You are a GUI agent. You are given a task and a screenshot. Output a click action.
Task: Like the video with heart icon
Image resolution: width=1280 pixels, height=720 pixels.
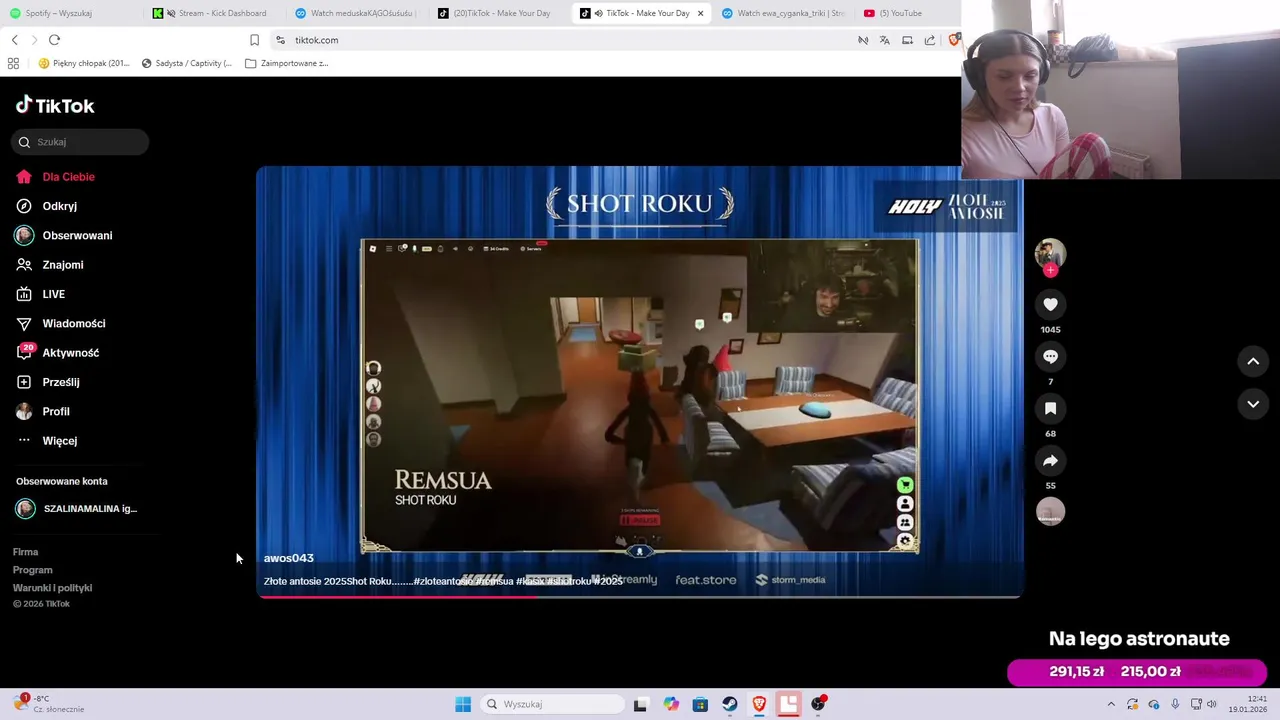[x=1050, y=305]
